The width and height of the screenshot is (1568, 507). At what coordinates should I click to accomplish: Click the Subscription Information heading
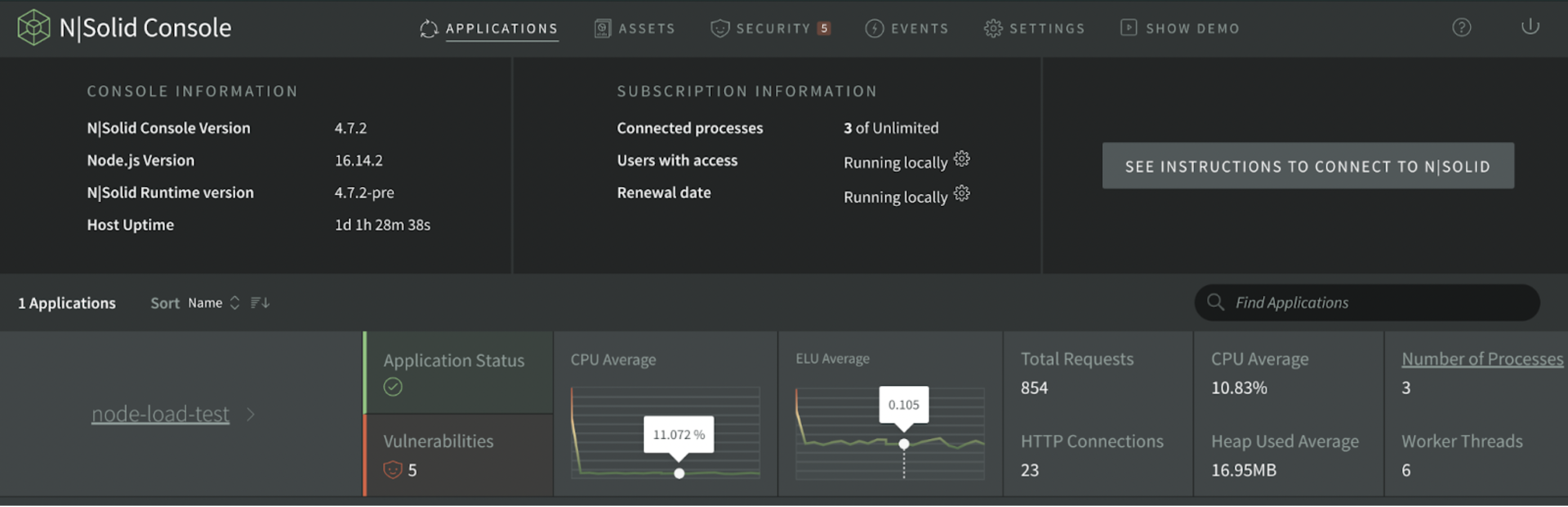coord(747,91)
